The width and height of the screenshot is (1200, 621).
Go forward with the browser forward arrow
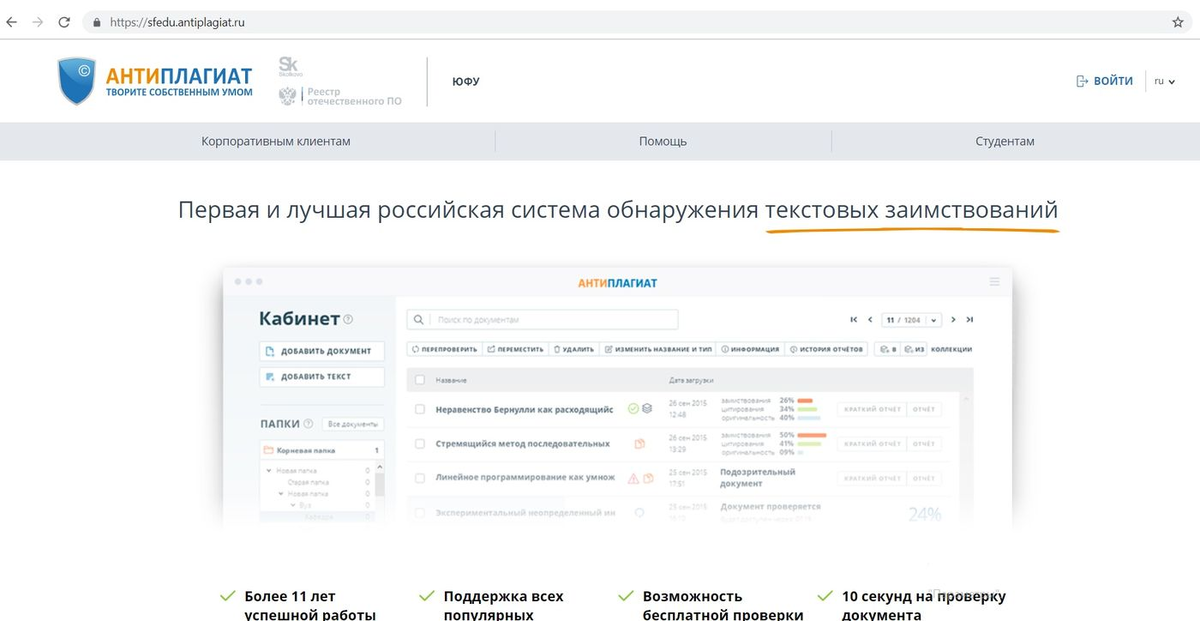coord(38,21)
